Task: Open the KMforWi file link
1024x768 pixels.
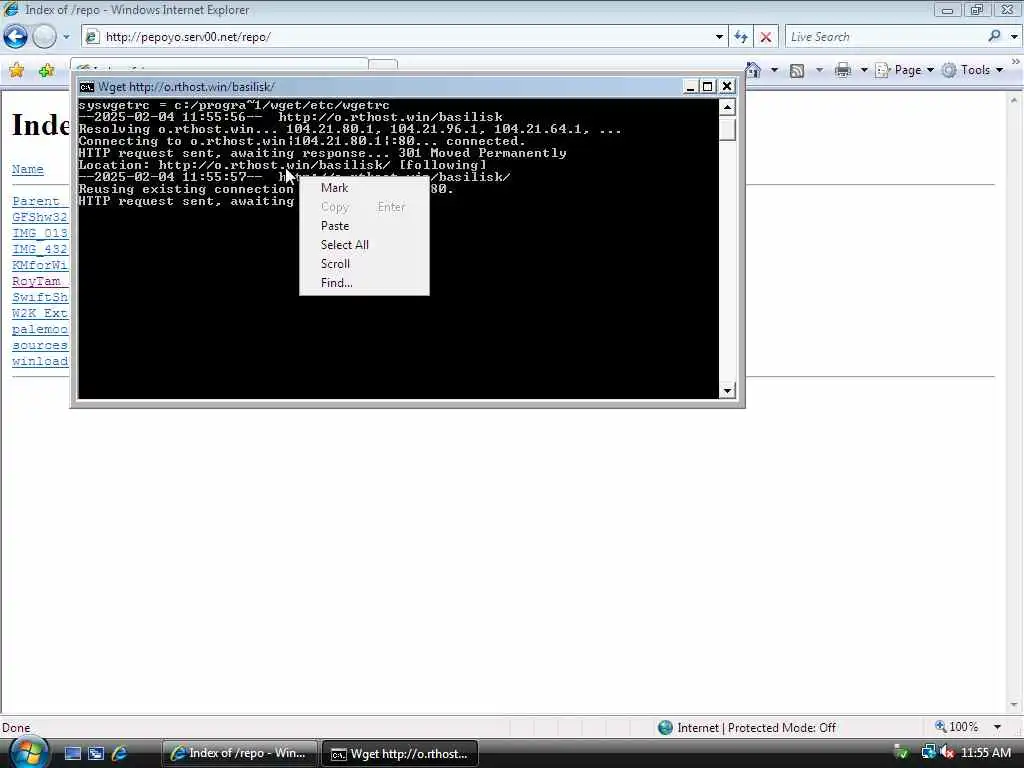Action: [x=40, y=265]
